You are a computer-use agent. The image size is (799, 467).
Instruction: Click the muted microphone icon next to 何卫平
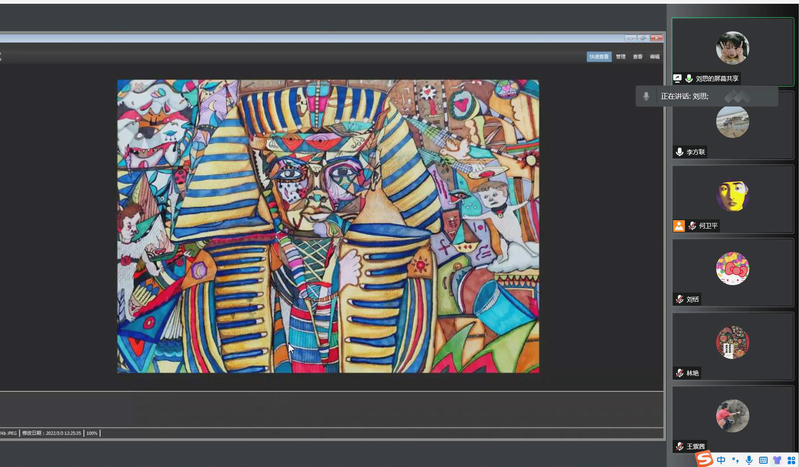693,225
